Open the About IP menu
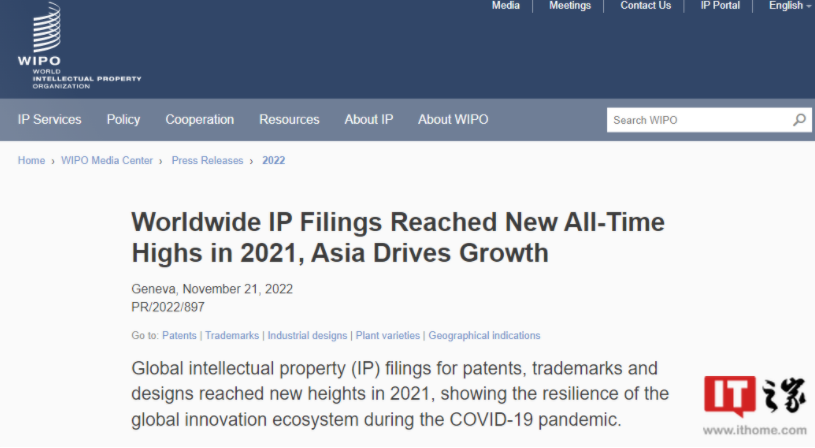The width and height of the screenshot is (815, 448). [368, 120]
